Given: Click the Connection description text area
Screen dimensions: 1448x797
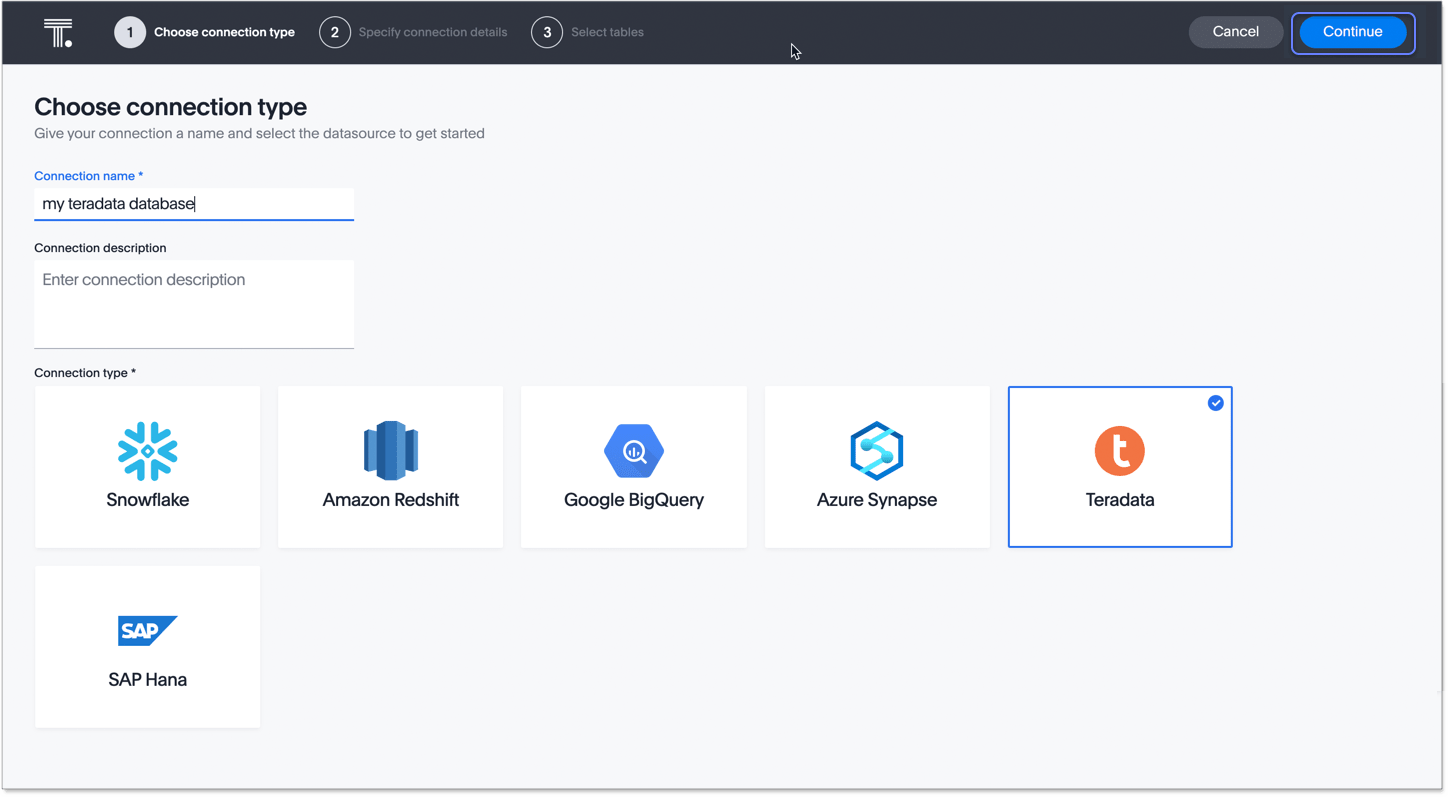Looking at the screenshot, I should point(194,304).
